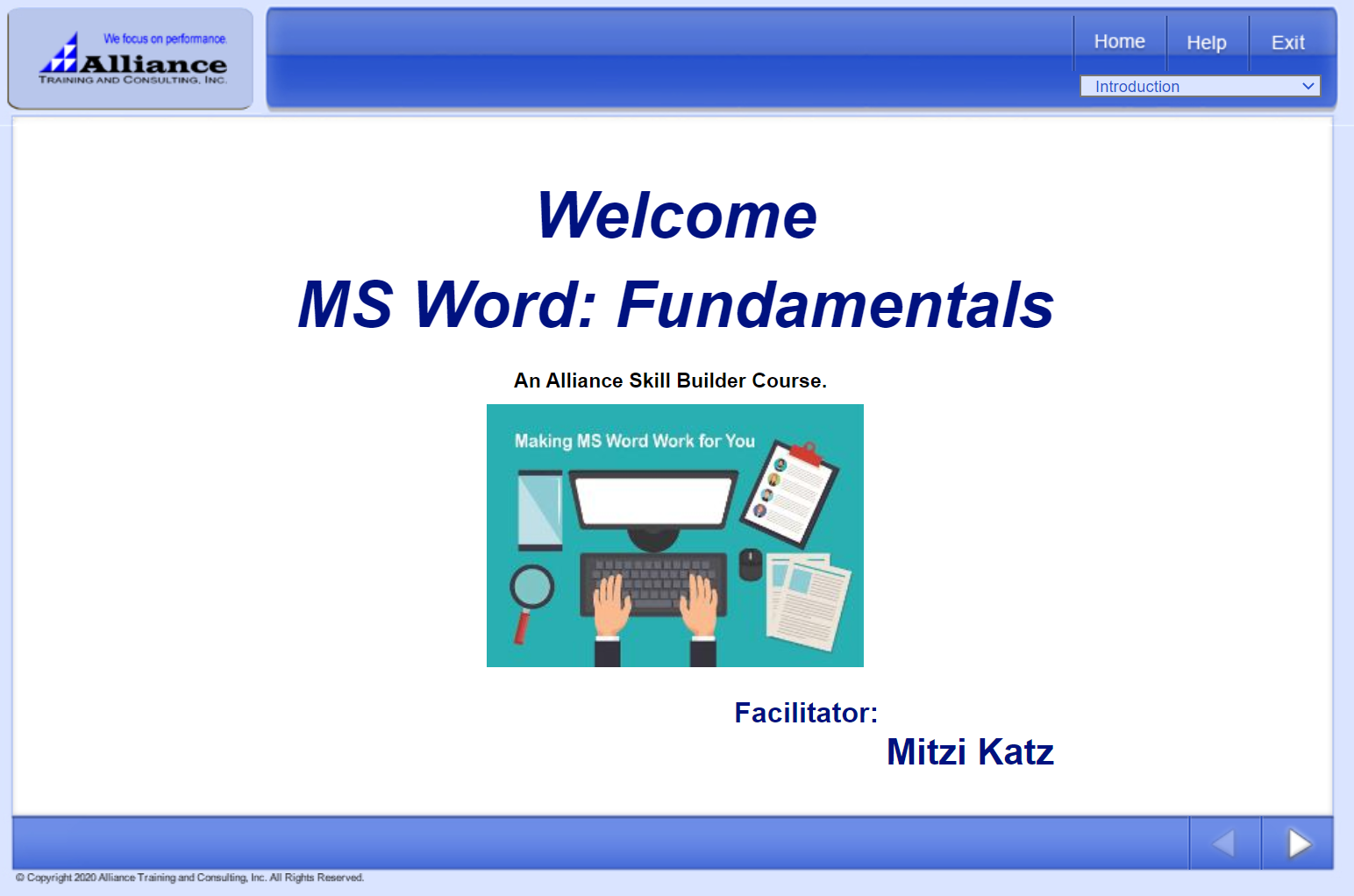
Task: Click the previous slide arrow
Action: click(x=1224, y=843)
